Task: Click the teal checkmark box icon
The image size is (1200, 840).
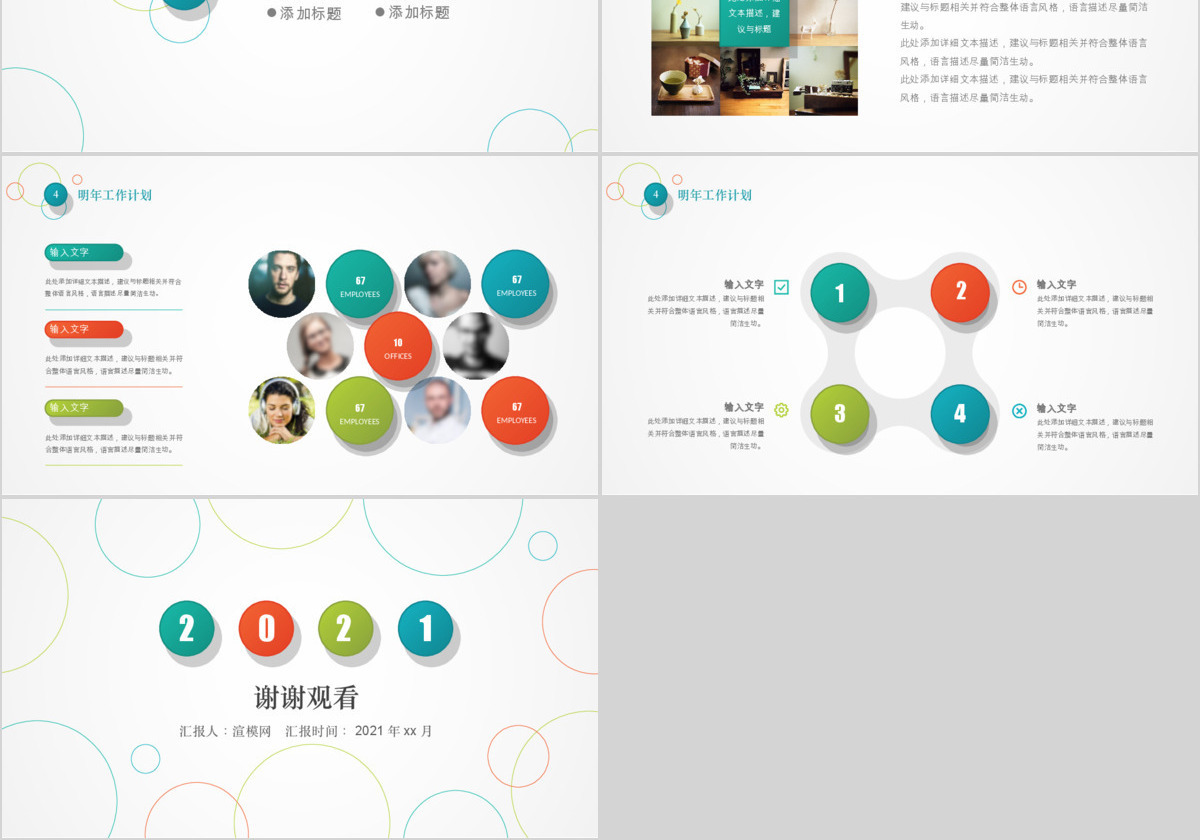Action: point(781,287)
